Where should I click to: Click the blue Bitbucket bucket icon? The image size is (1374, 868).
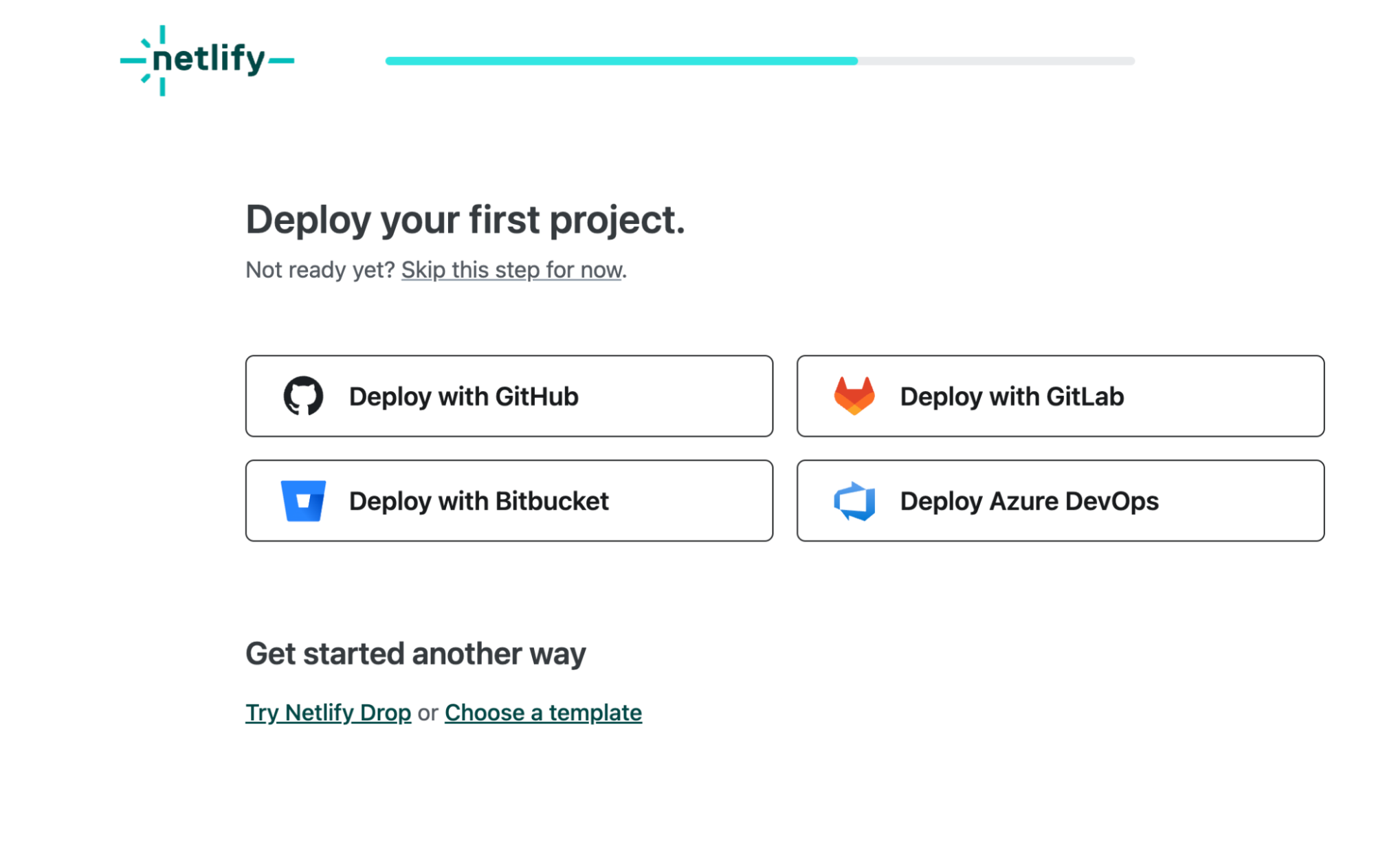pos(303,500)
